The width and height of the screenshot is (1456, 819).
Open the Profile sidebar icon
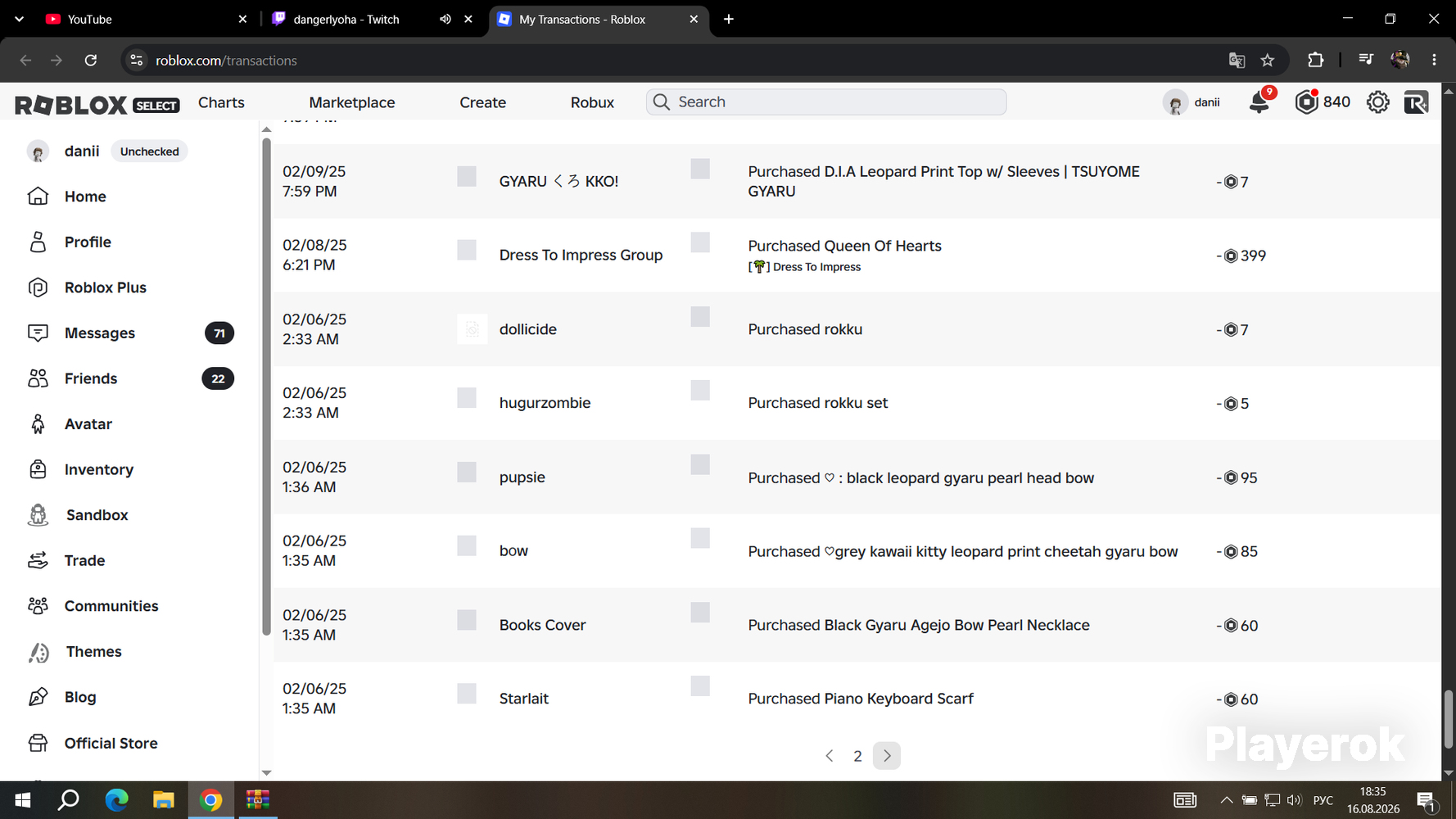pos(38,242)
